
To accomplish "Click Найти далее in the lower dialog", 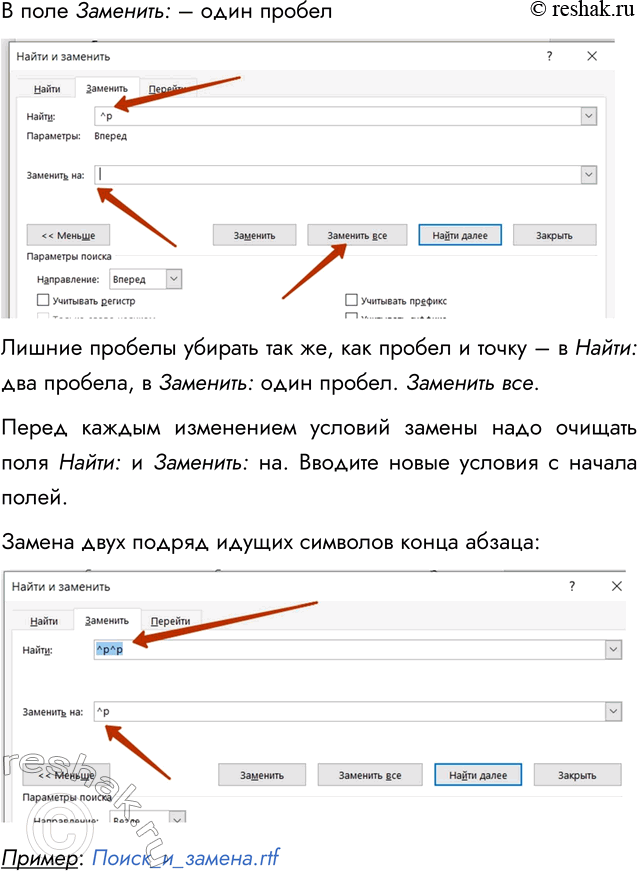I will tap(478, 775).
